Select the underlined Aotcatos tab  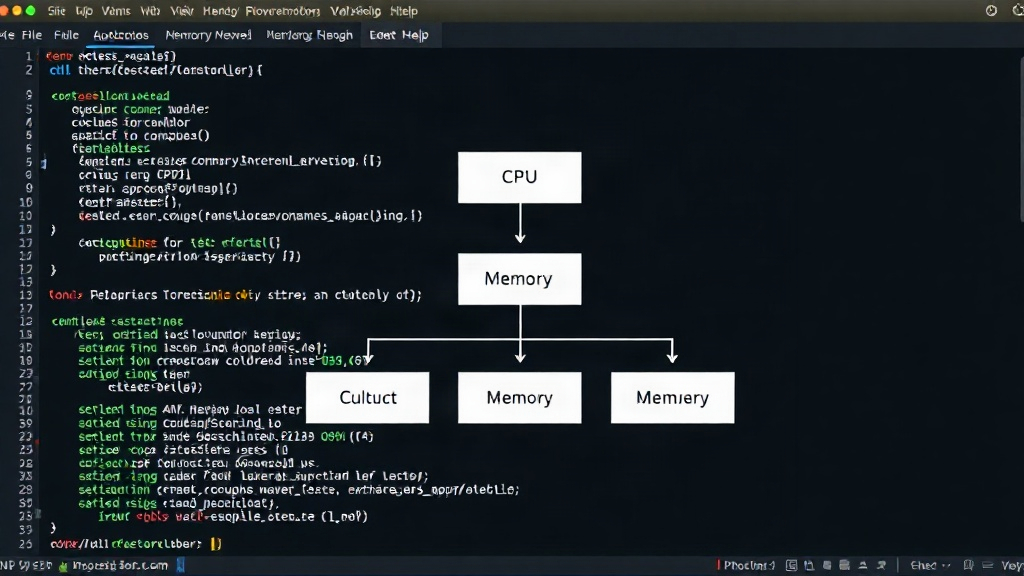click(x=121, y=35)
